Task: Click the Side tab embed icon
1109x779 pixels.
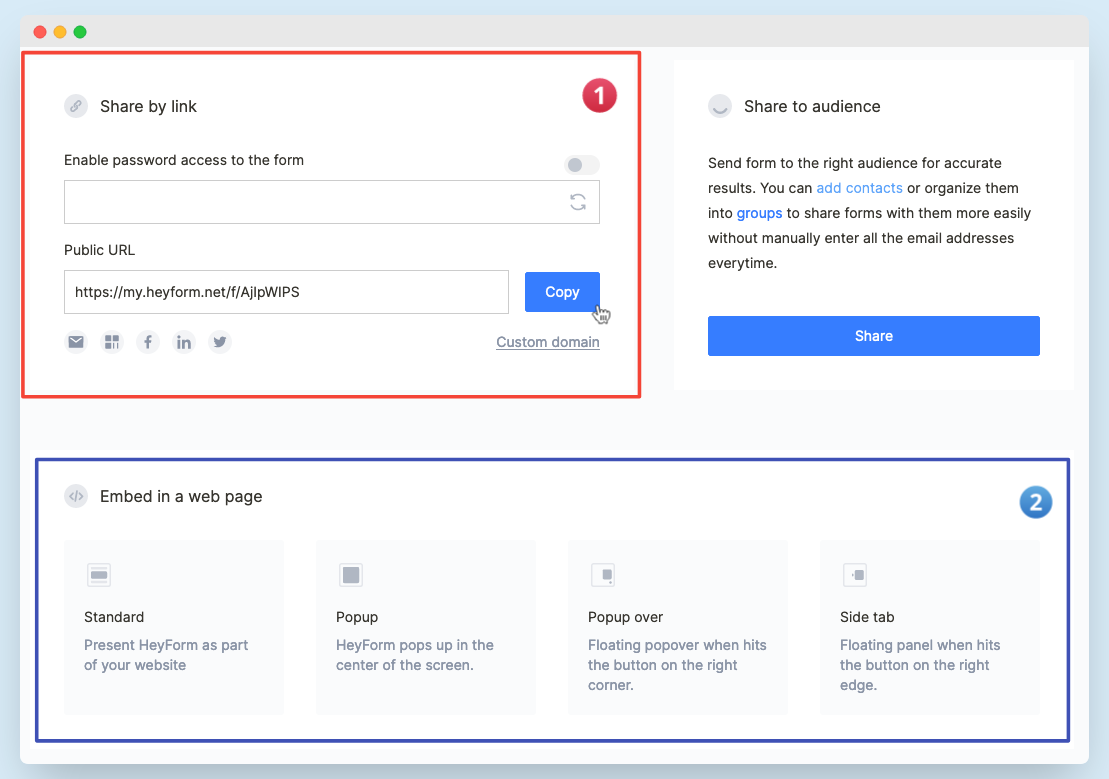Action: (x=855, y=575)
